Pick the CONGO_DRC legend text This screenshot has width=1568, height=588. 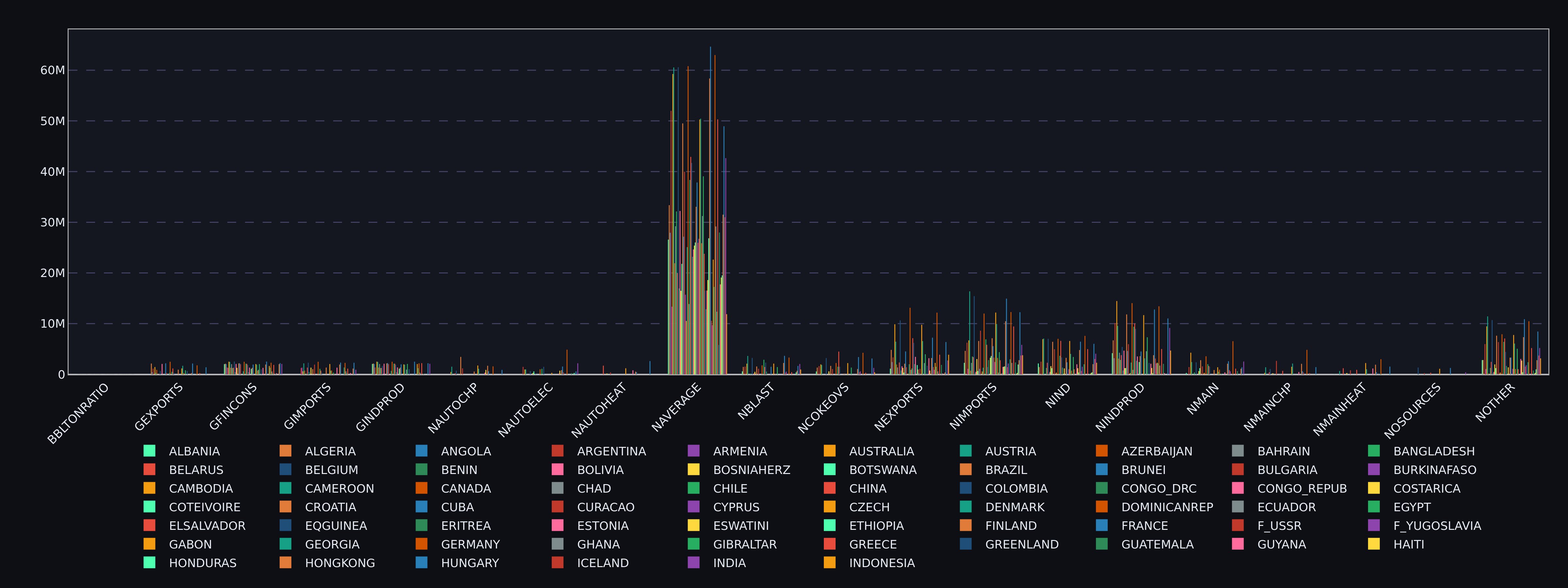pos(1159,489)
